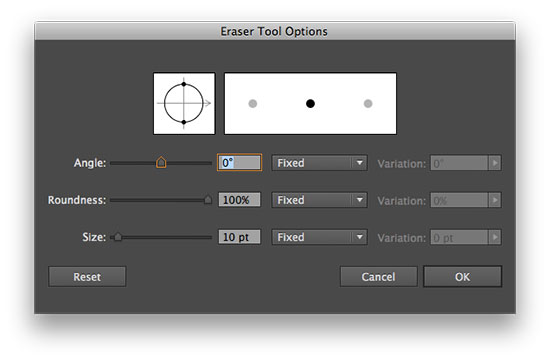Click the Angle label
Viewport: 550px width, 361px height.
tap(90, 163)
